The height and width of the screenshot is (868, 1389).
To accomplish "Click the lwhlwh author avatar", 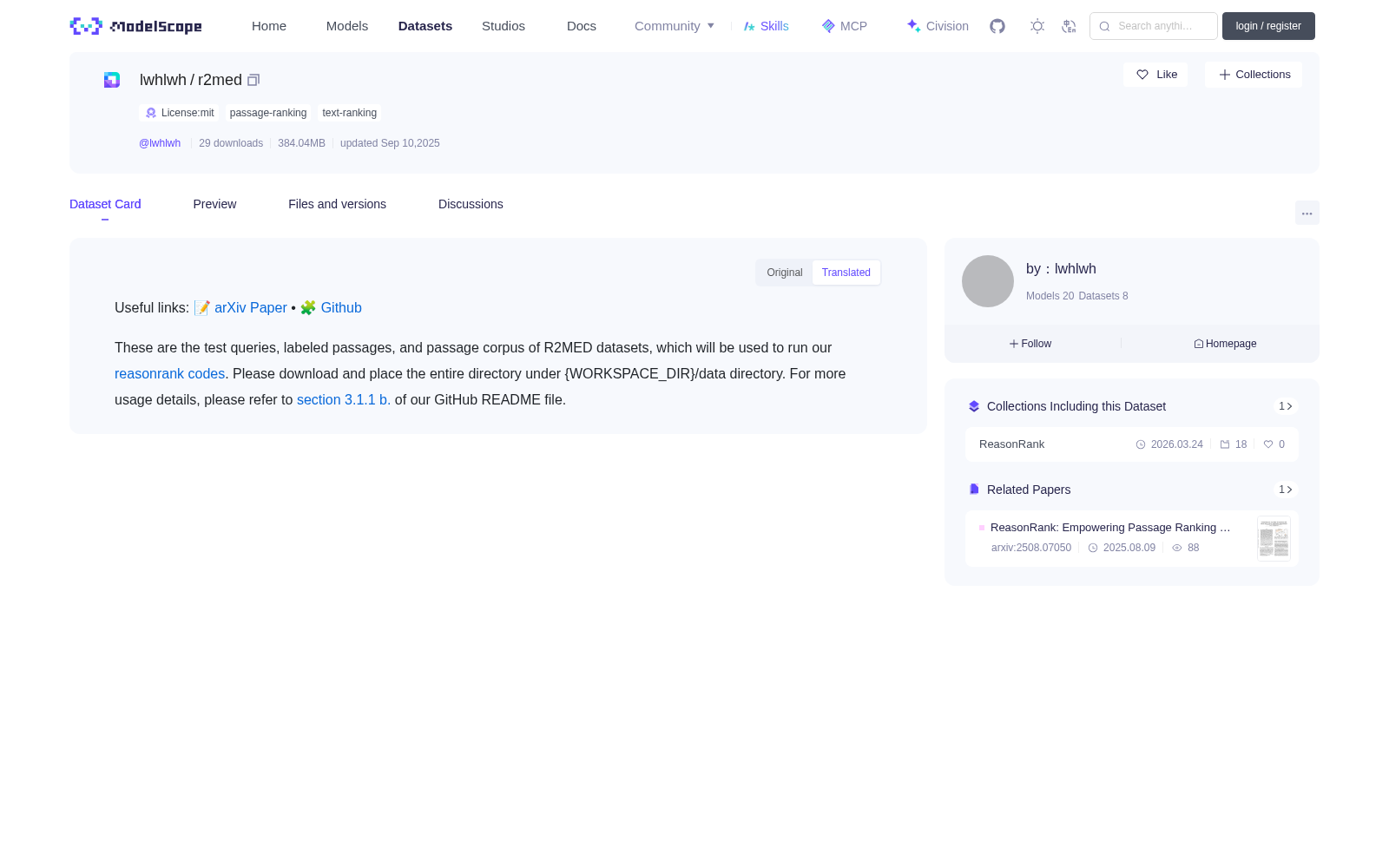I will click(988, 281).
